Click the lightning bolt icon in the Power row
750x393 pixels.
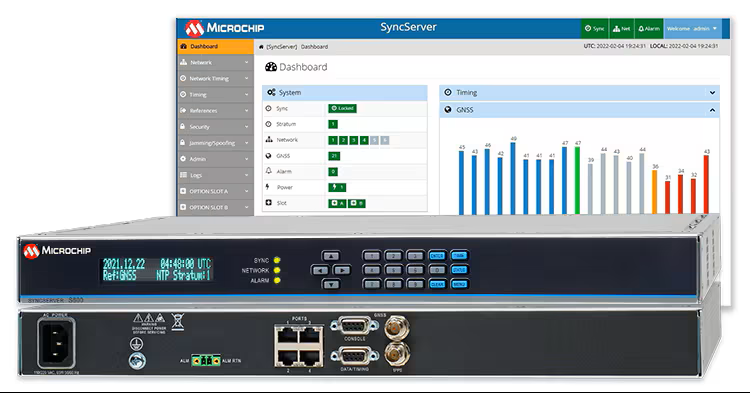point(267,186)
